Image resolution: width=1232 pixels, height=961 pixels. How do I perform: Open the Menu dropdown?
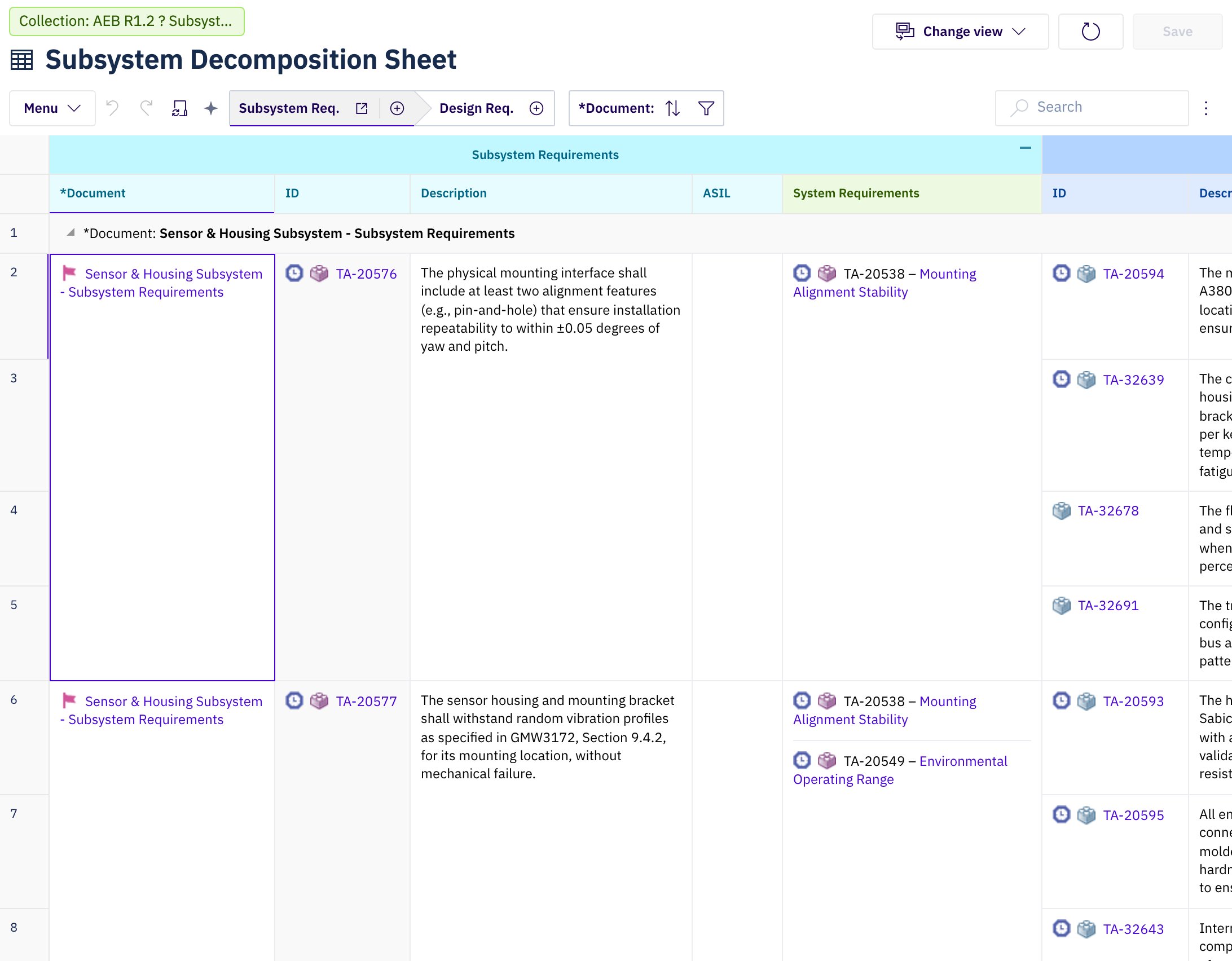pos(52,108)
